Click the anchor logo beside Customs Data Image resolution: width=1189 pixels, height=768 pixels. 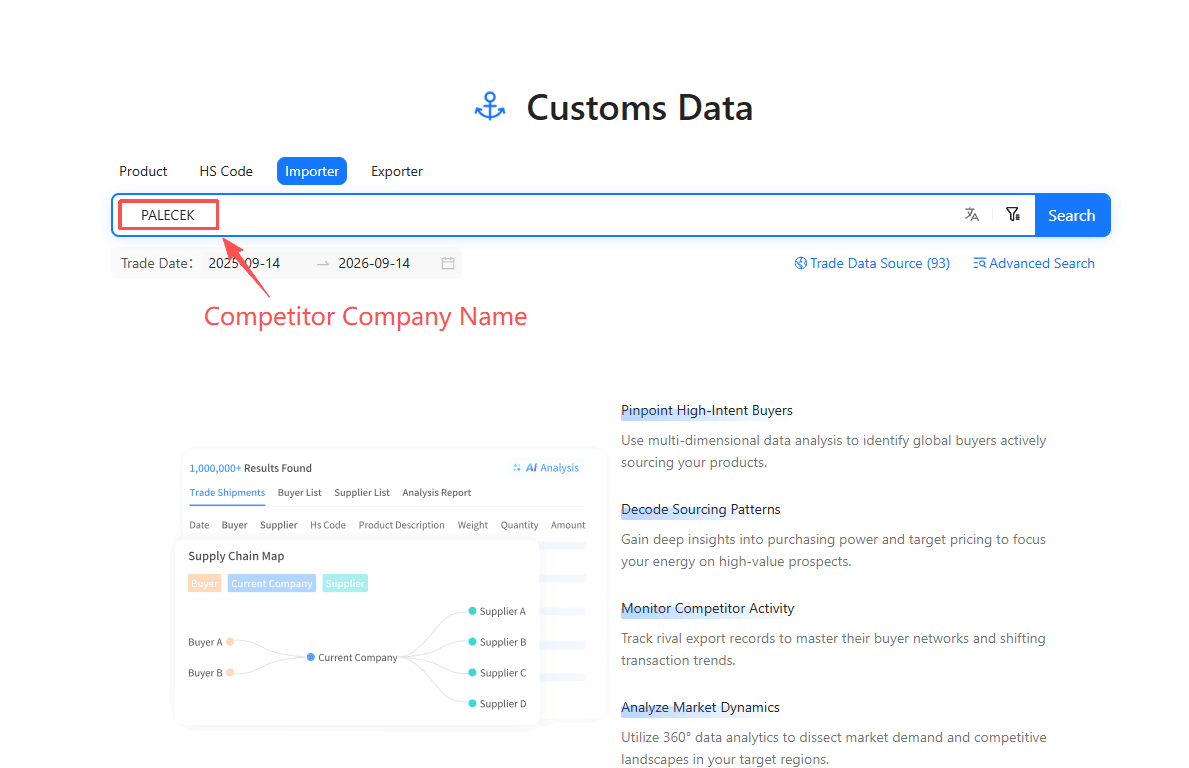pos(490,106)
